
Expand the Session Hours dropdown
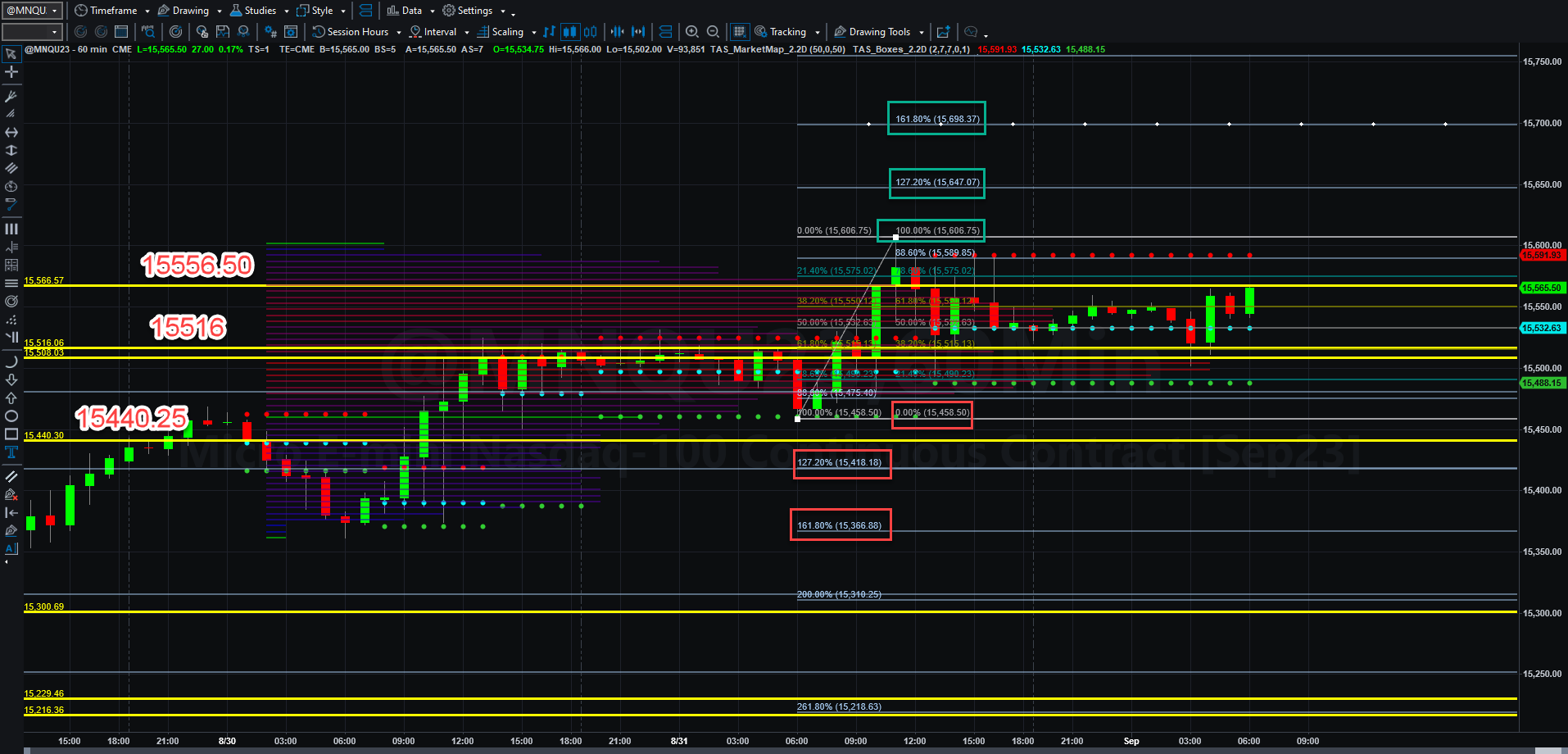point(357,32)
